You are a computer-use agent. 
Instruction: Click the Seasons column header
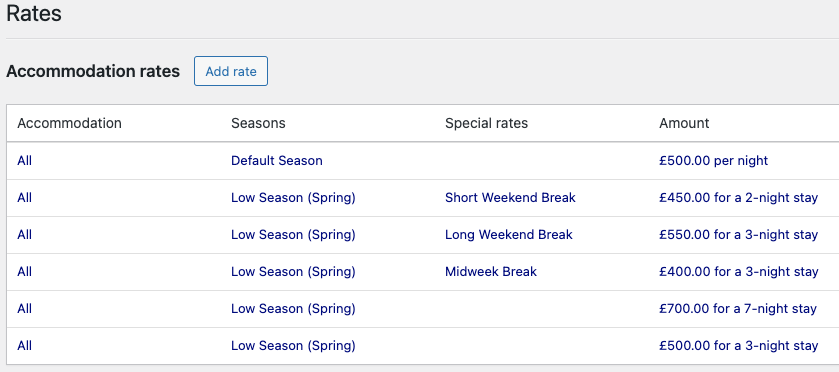(258, 123)
